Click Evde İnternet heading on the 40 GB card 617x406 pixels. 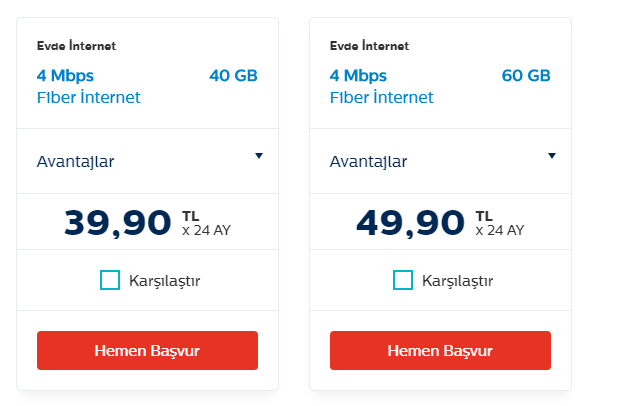[76, 46]
